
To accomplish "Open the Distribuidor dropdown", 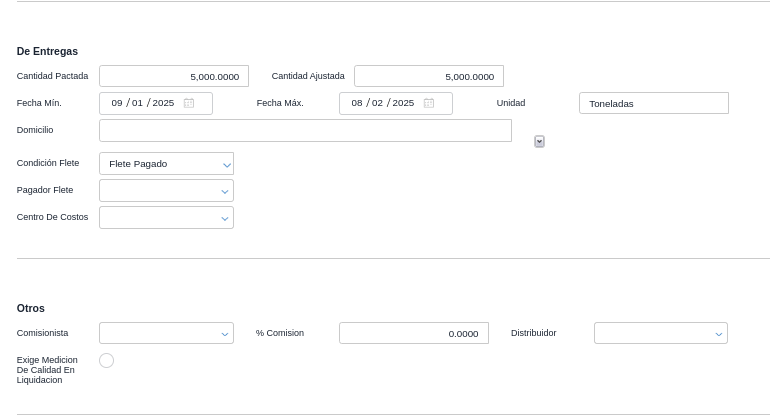I will click(x=660, y=334).
